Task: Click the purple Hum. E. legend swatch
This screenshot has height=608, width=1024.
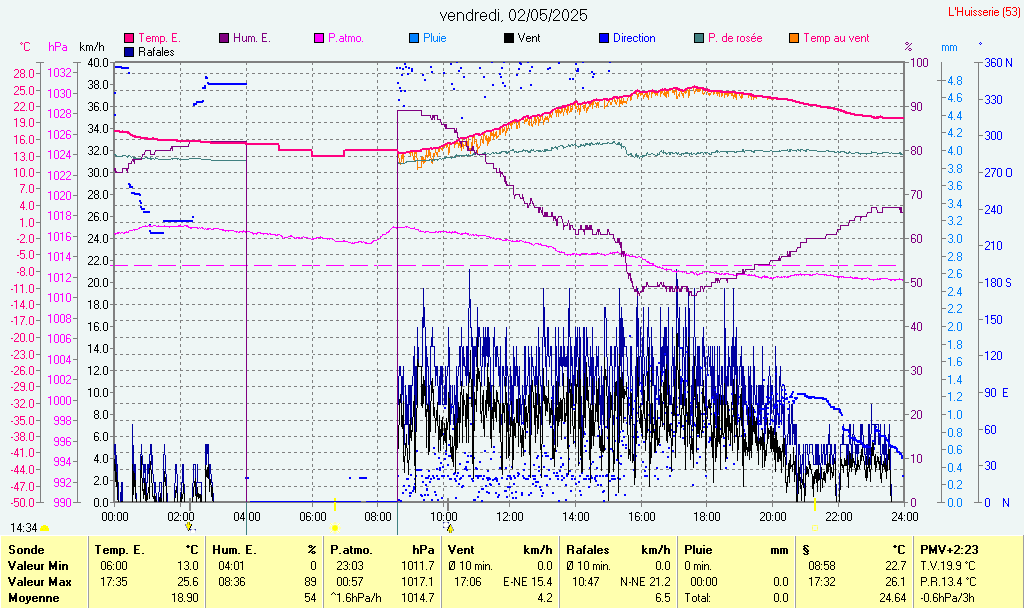Action: click(x=224, y=39)
